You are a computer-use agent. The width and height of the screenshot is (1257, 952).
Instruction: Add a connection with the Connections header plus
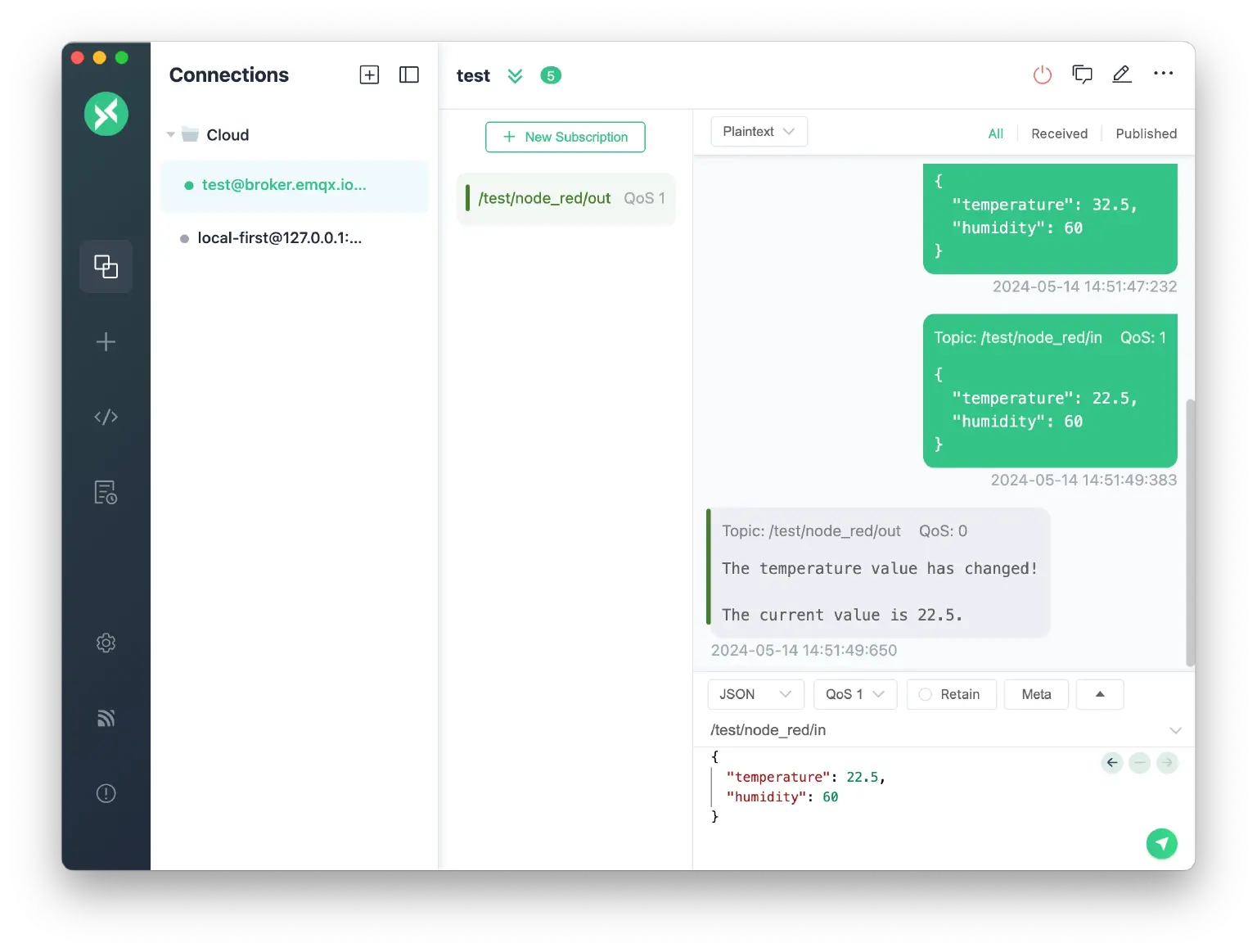(x=369, y=74)
